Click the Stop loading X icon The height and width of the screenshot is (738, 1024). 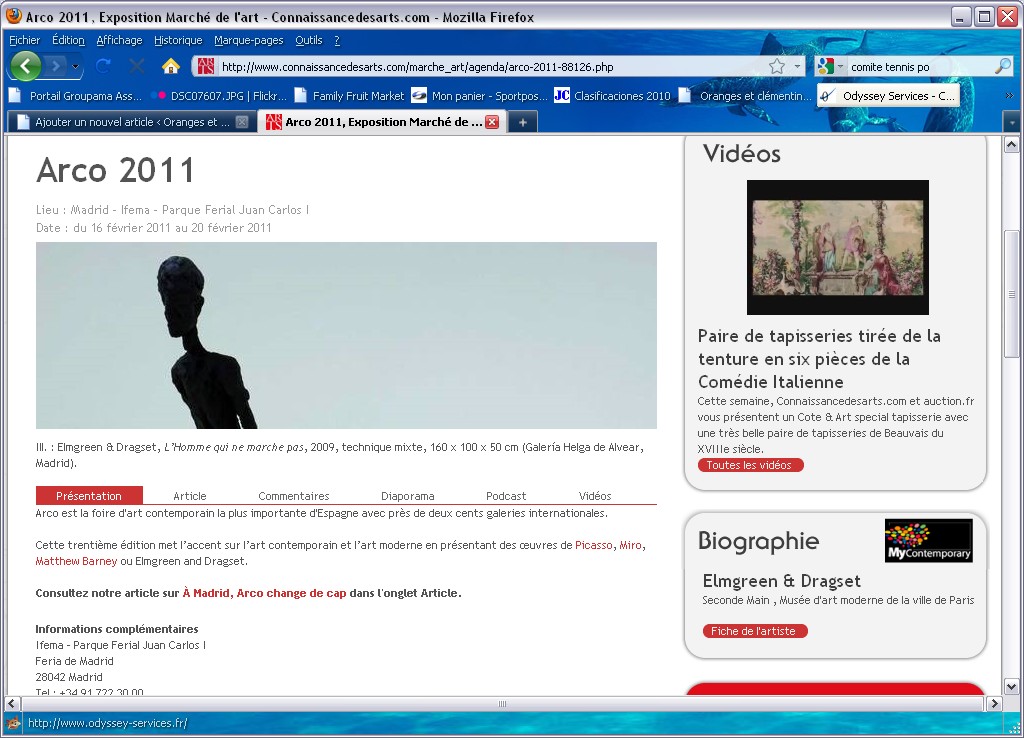[x=136, y=66]
